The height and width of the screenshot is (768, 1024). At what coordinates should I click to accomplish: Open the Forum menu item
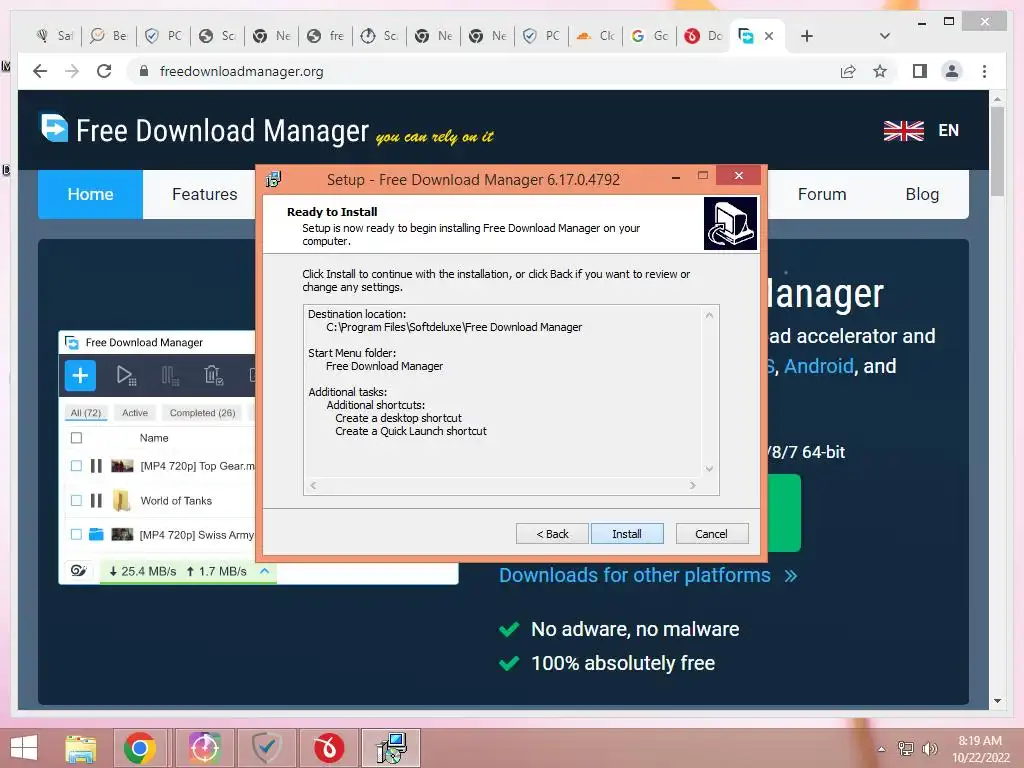pyautogui.click(x=822, y=194)
